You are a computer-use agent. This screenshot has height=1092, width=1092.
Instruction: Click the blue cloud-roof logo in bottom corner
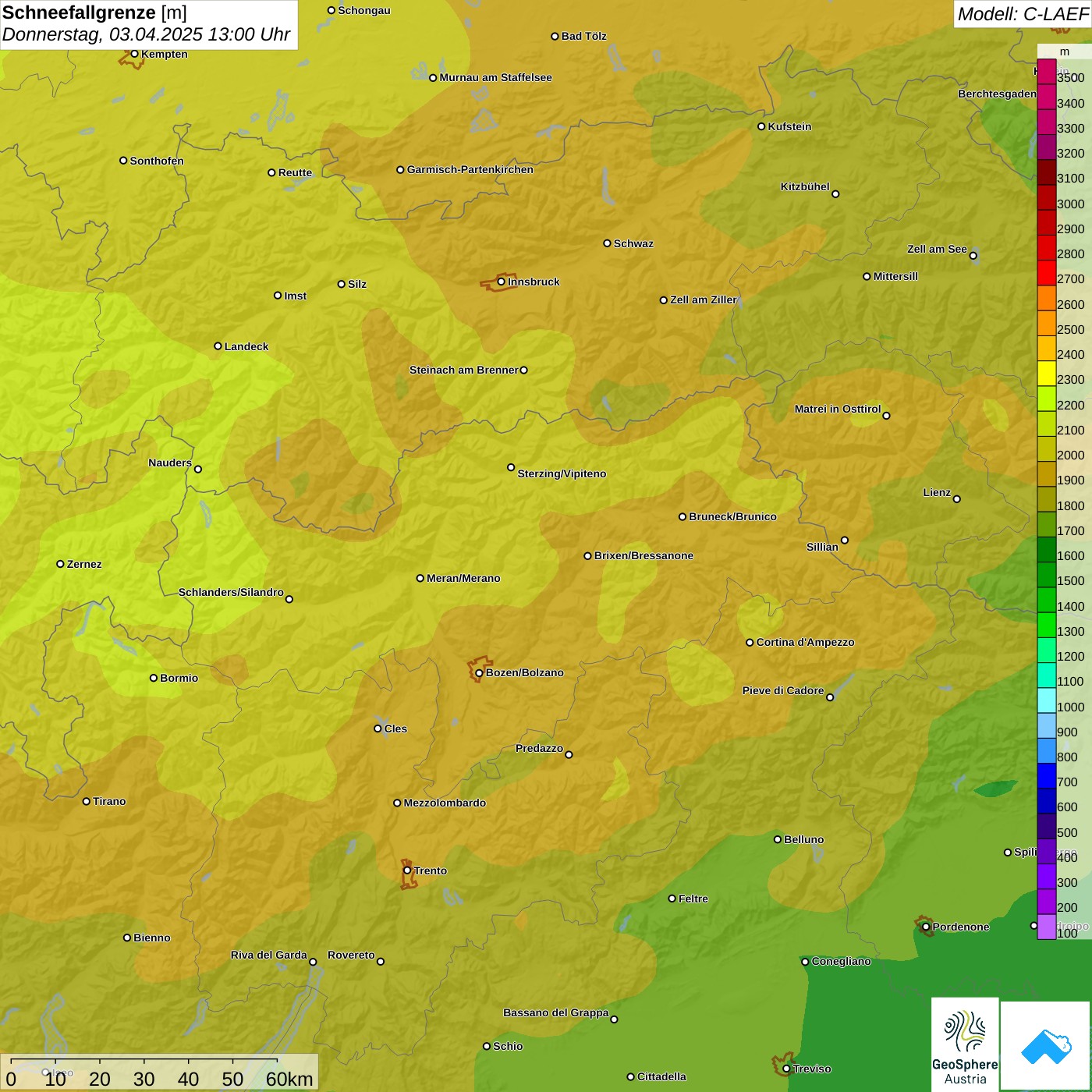1046,1046
